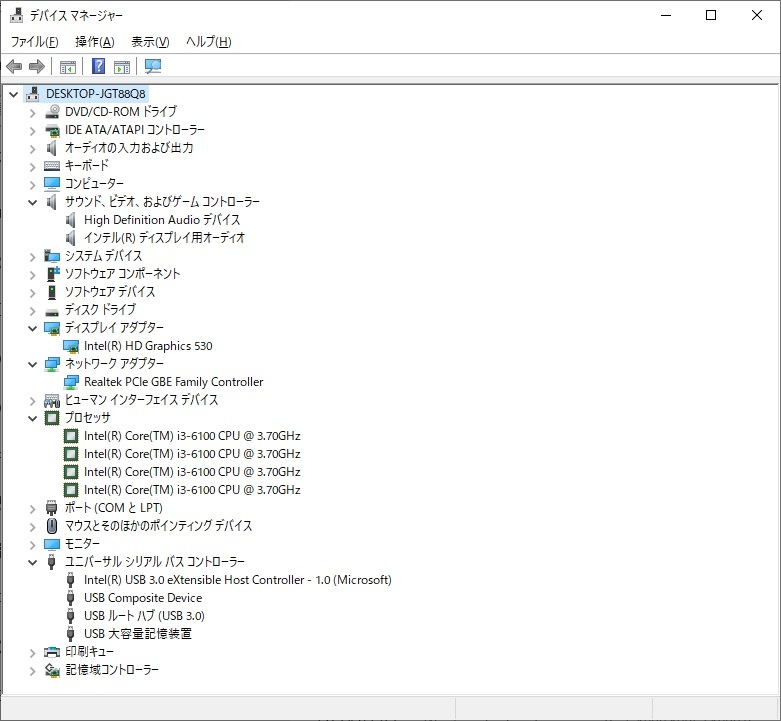781x721 pixels.
Task: Click the ヒューマン インターフェイス デバイス icon
Action: (52, 400)
